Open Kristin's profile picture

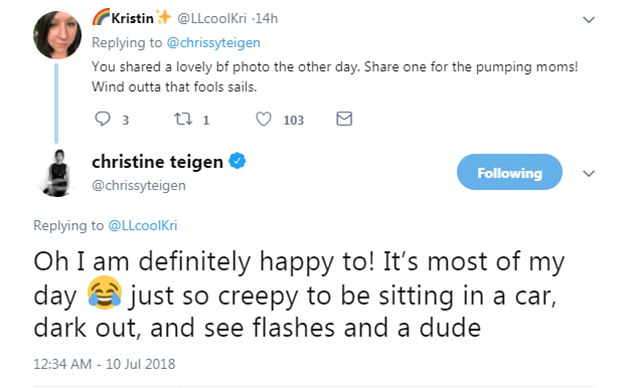(x=57, y=35)
